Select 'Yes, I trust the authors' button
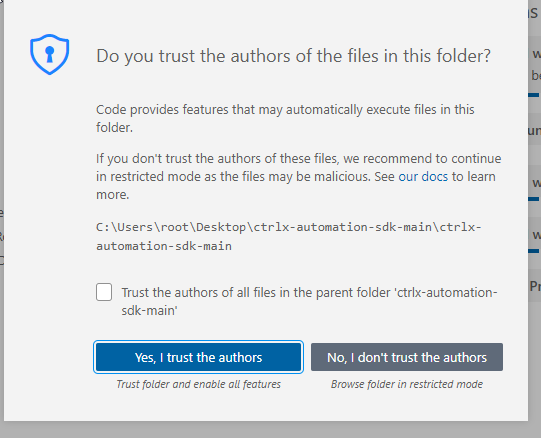This screenshot has width=541, height=438. (x=198, y=357)
